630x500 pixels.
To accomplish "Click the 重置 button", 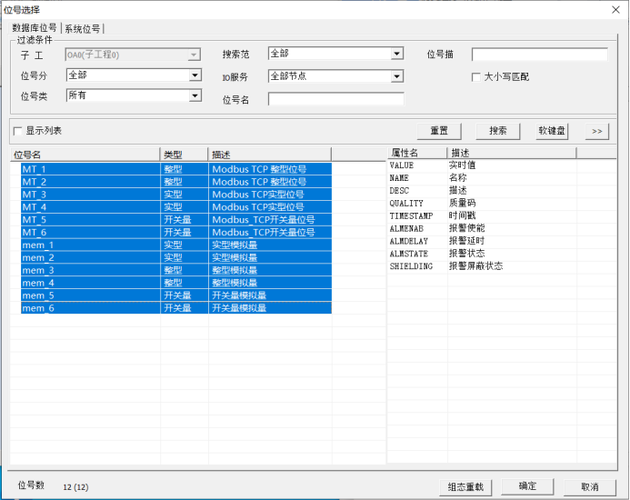I will point(439,131).
